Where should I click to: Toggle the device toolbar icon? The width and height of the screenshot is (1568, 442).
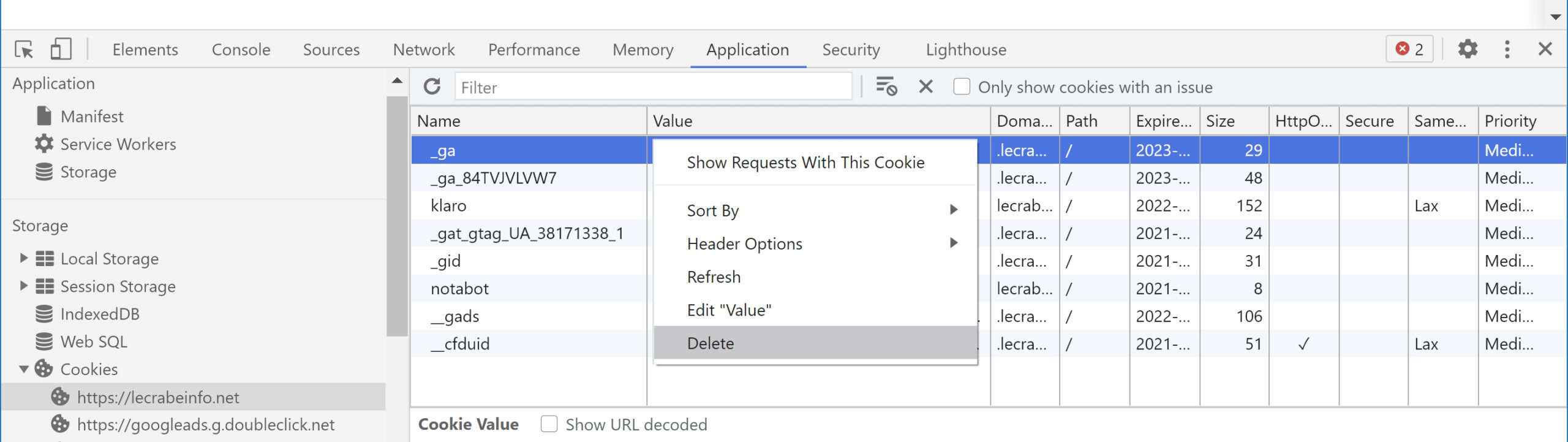point(61,49)
